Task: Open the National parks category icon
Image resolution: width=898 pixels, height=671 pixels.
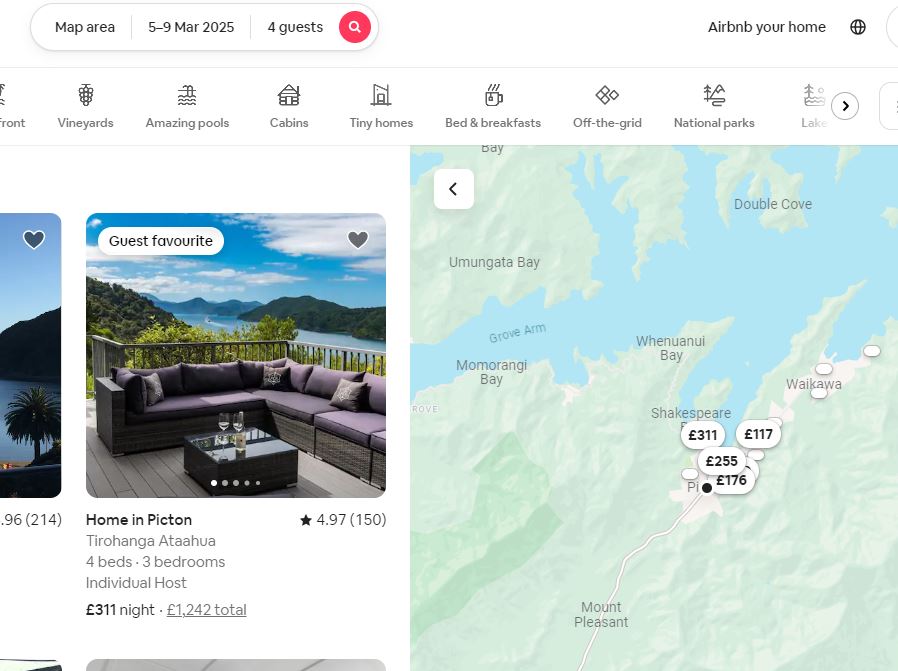Action: [714, 95]
